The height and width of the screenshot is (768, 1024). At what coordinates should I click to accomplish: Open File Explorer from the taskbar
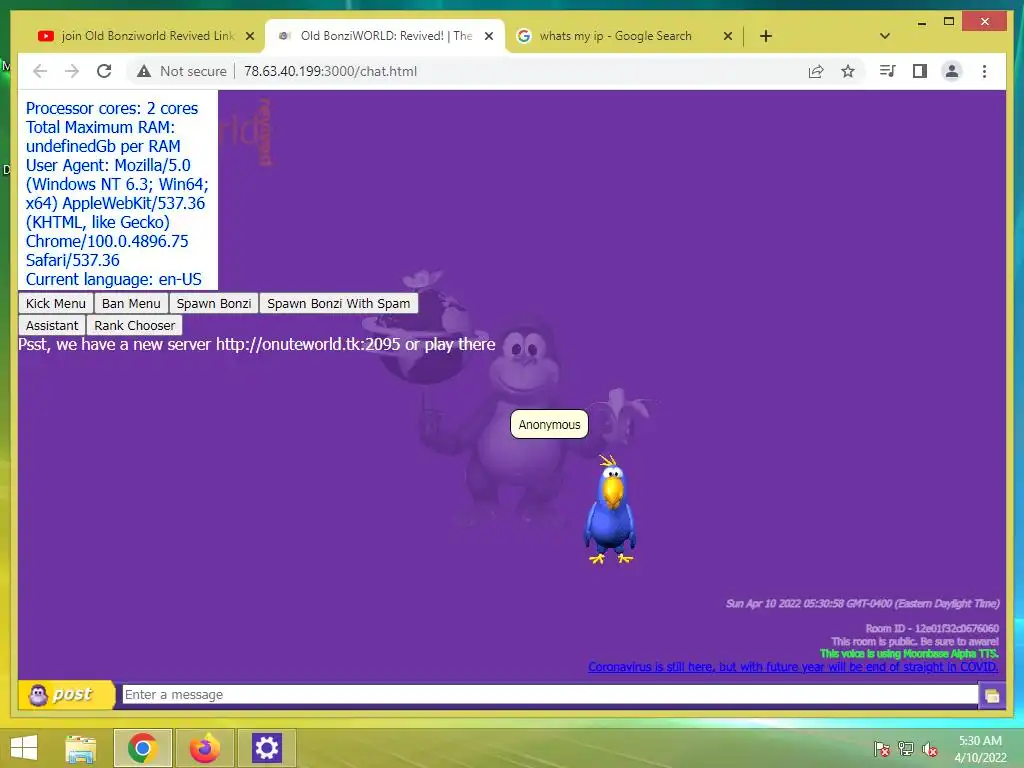point(81,748)
